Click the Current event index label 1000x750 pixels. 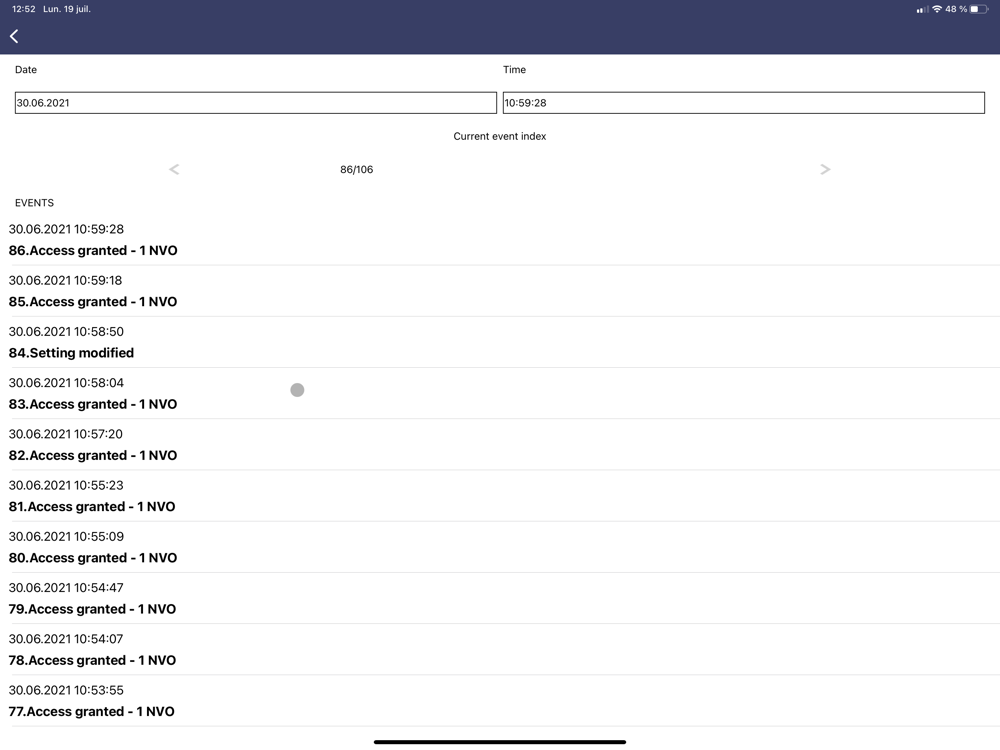click(x=499, y=136)
